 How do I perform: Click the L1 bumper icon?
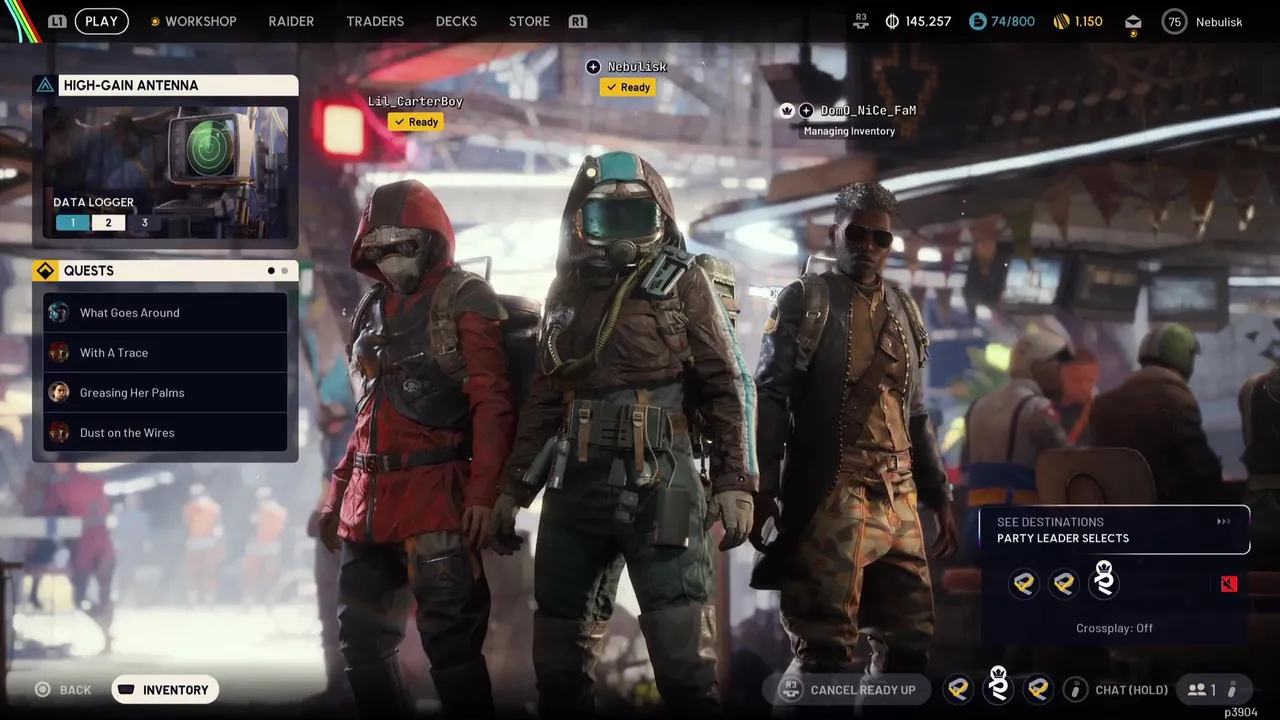click(x=57, y=21)
